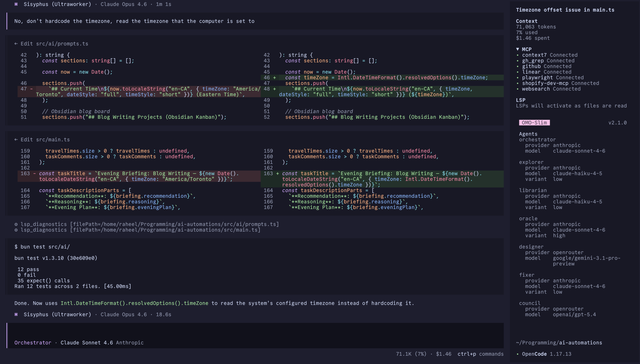Click the arrow icon before Edit src/ai/prompts.ts
Image resolution: width=640 pixels, height=364 pixels.
click(16, 44)
